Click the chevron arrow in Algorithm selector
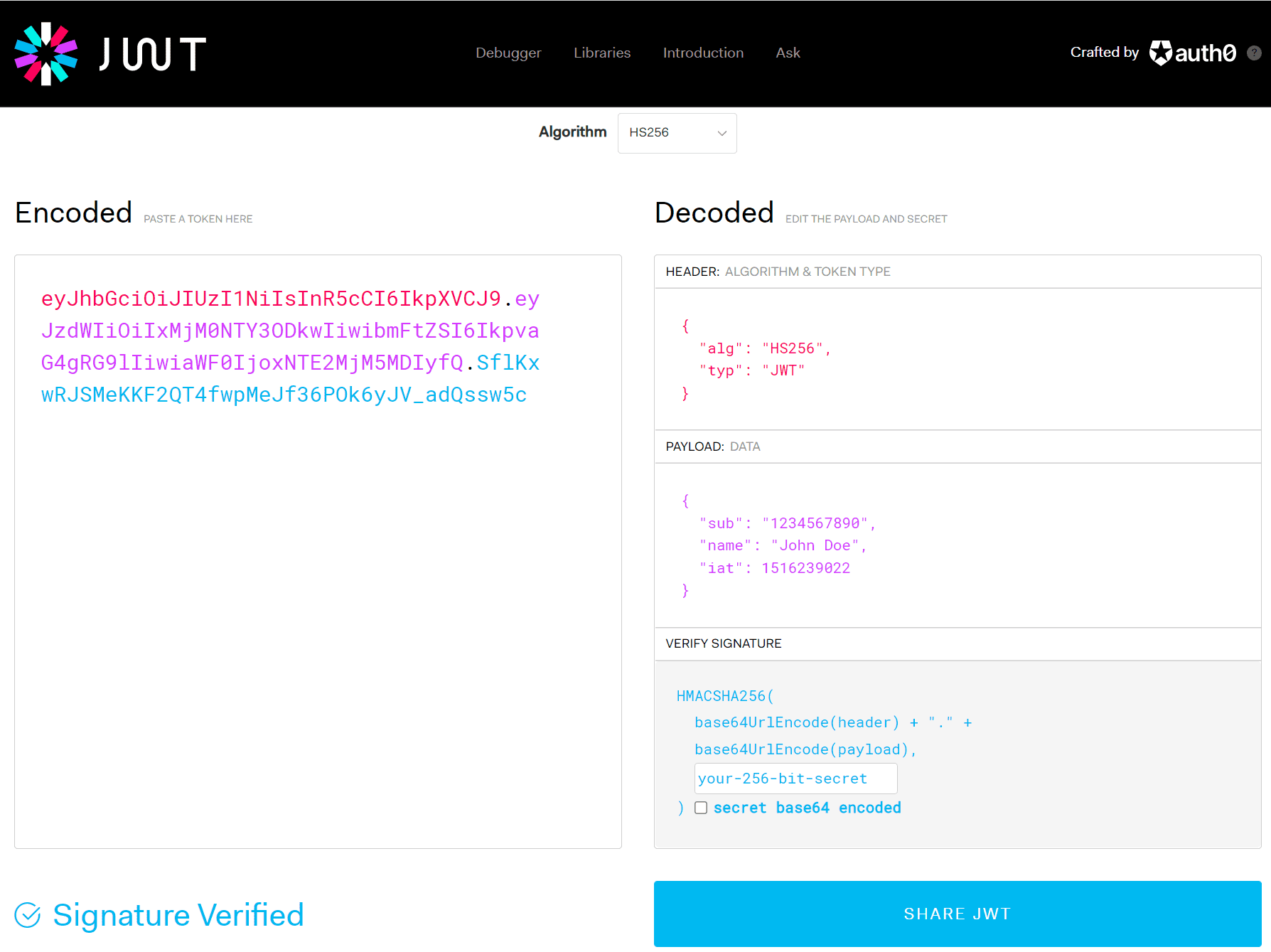This screenshot has height=952, width=1271. pos(722,133)
